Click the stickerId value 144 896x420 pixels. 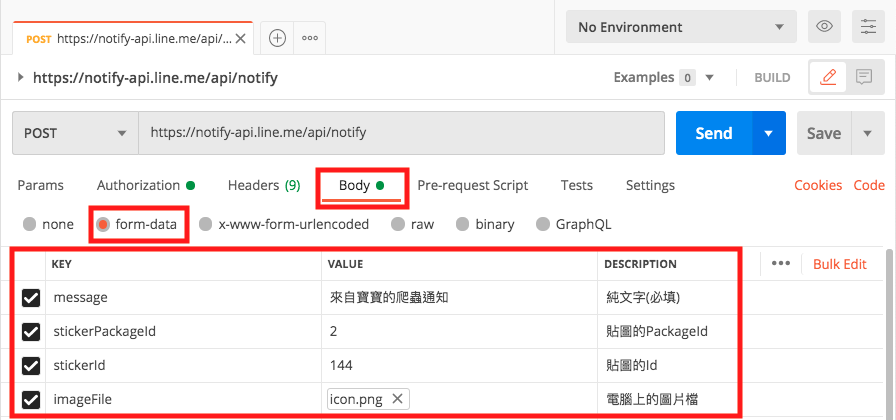pos(459,366)
